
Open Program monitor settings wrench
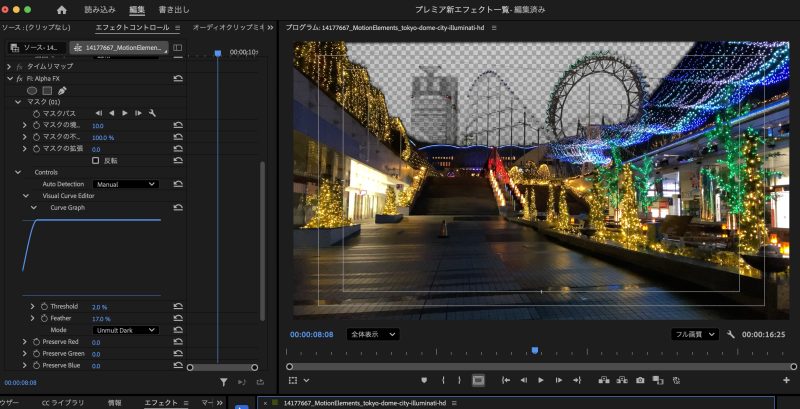click(731, 334)
